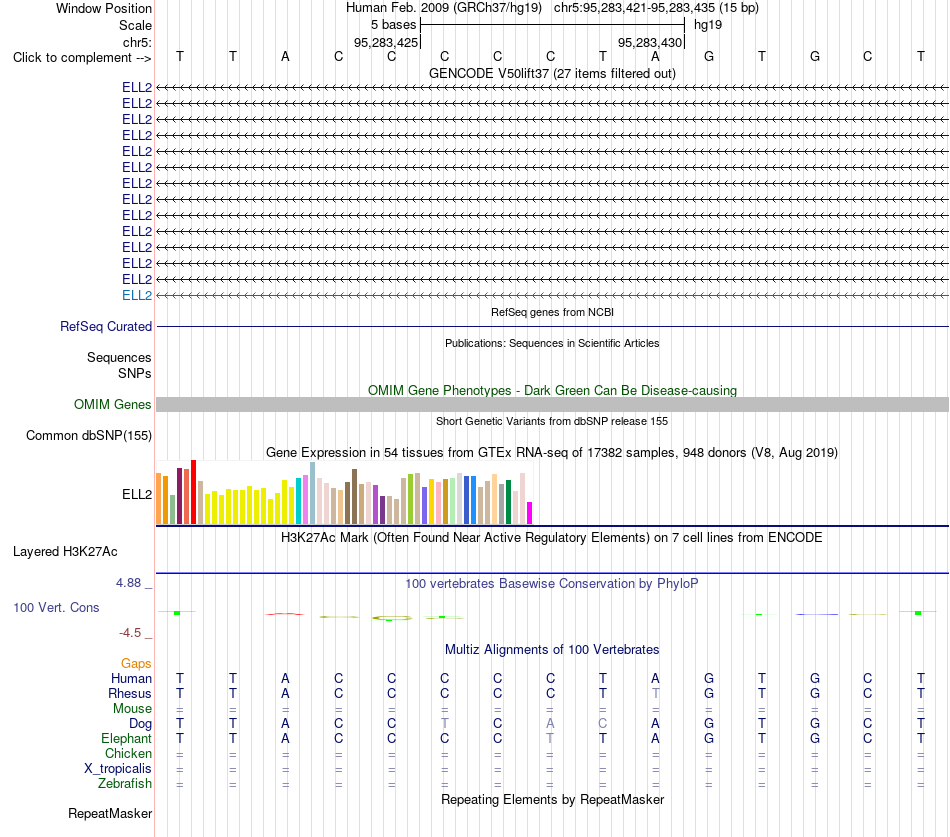
Task: Click the light-blue ELL2 transcript label
Action: point(137,295)
